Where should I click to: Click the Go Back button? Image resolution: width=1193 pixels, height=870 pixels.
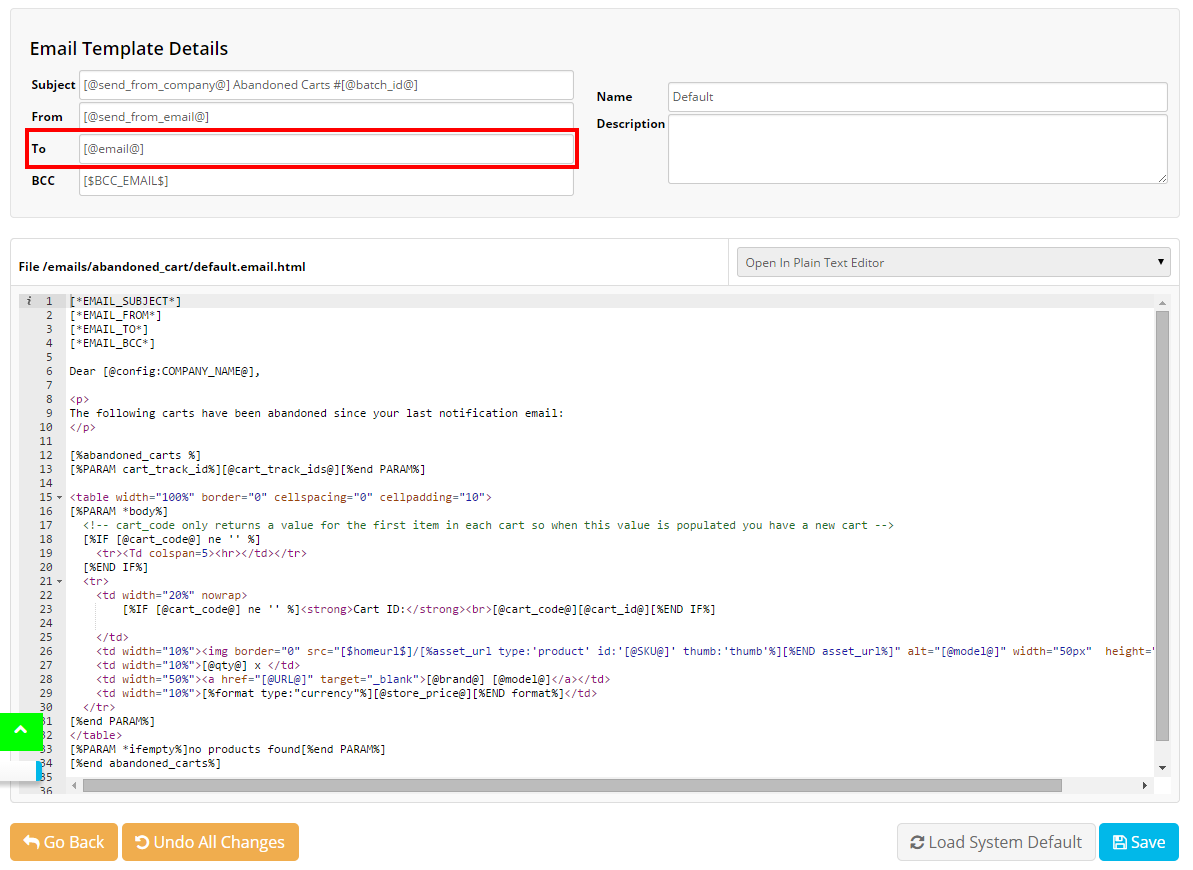(x=64, y=842)
